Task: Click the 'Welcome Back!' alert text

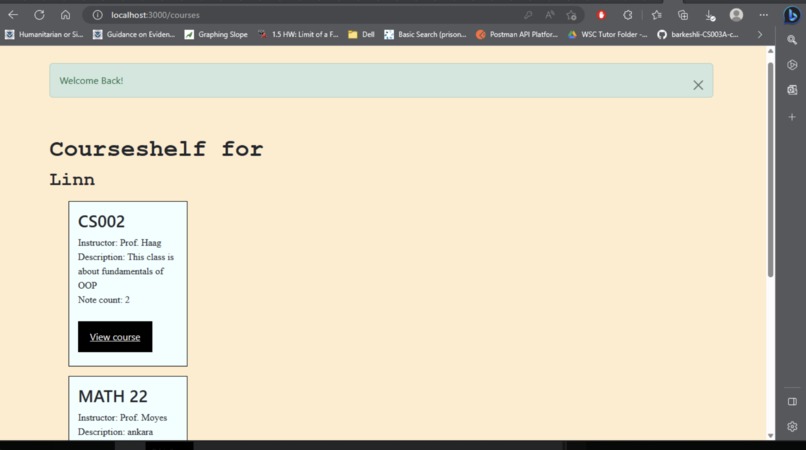Action: coord(91,81)
